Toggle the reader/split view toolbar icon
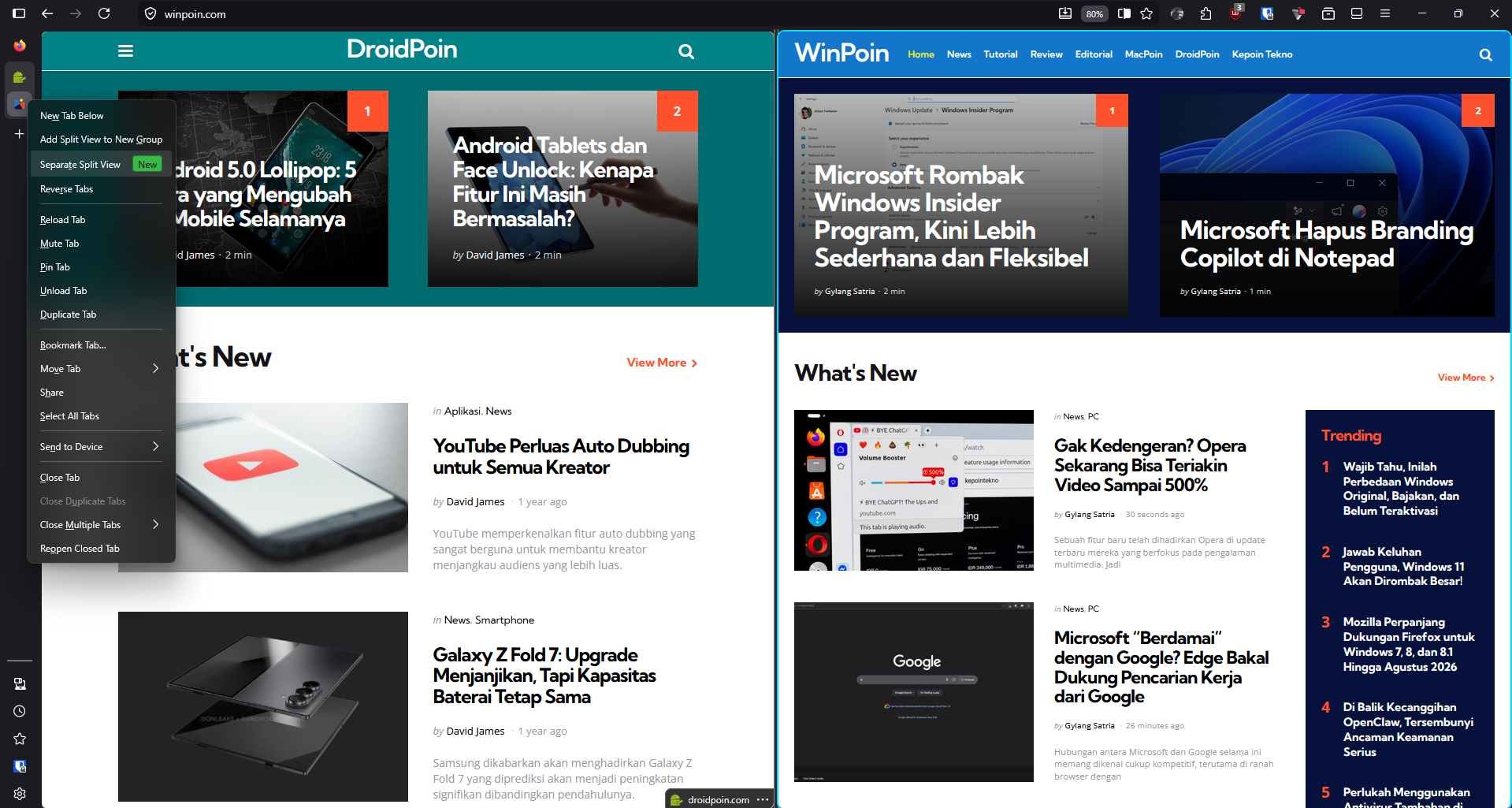This screenshot has width=1512, height=808. point(1124,13)
